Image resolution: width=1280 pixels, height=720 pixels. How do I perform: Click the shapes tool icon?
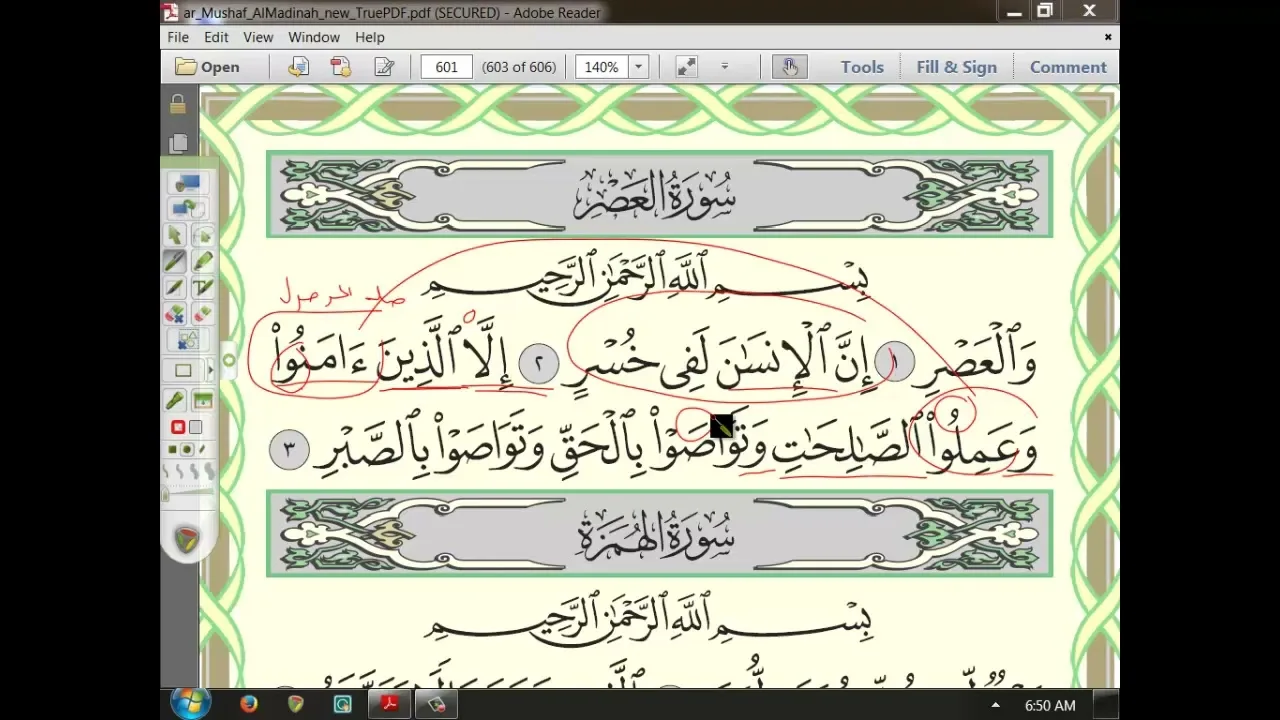(187, 341)
